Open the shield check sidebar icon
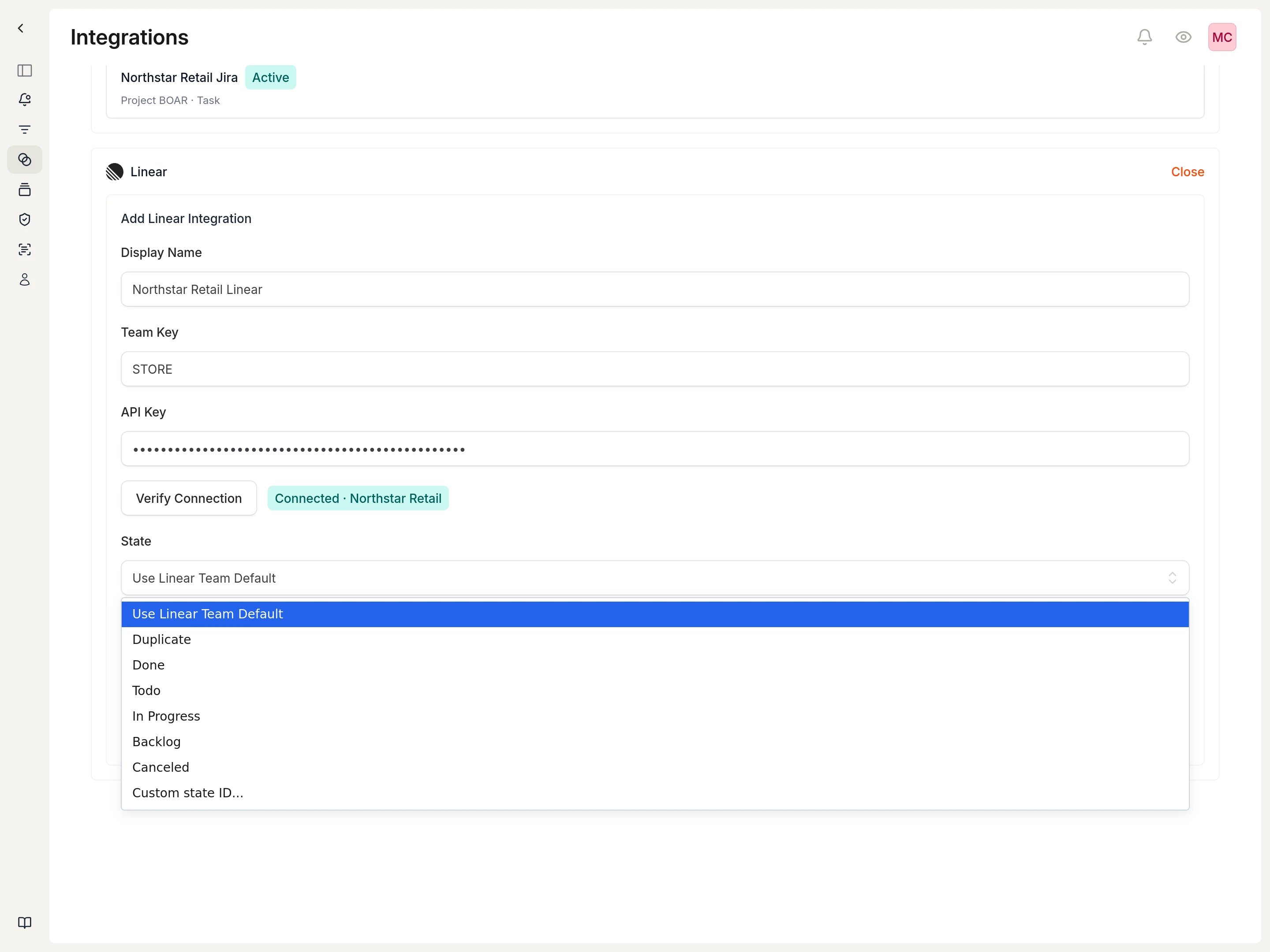Image resolution: width=1270 pixels, height=952 pixels. pos(25,219)
